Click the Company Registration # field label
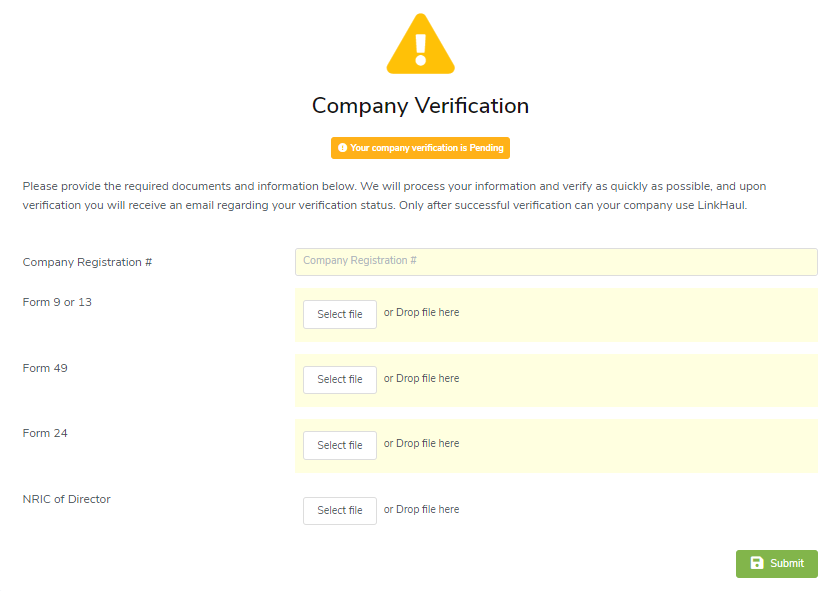 [87, 262]
